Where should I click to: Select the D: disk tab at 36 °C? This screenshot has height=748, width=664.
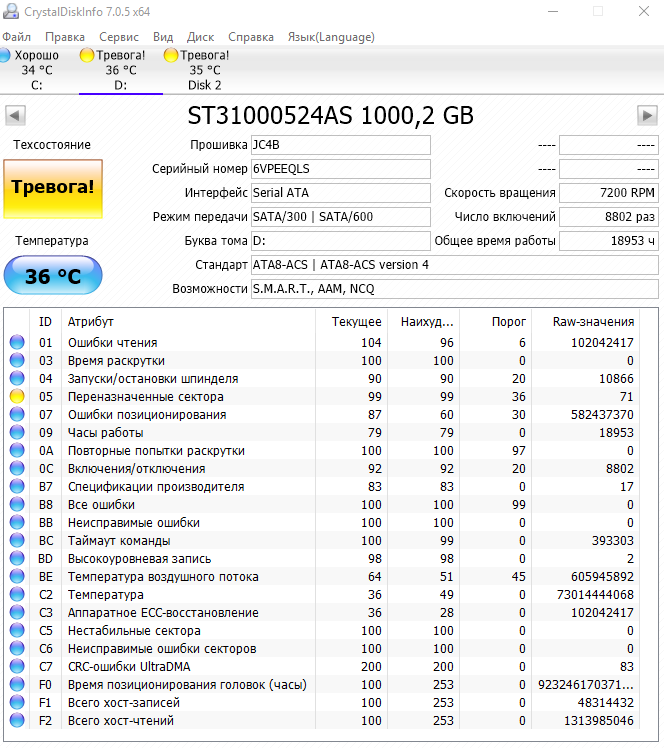(121, 70)
